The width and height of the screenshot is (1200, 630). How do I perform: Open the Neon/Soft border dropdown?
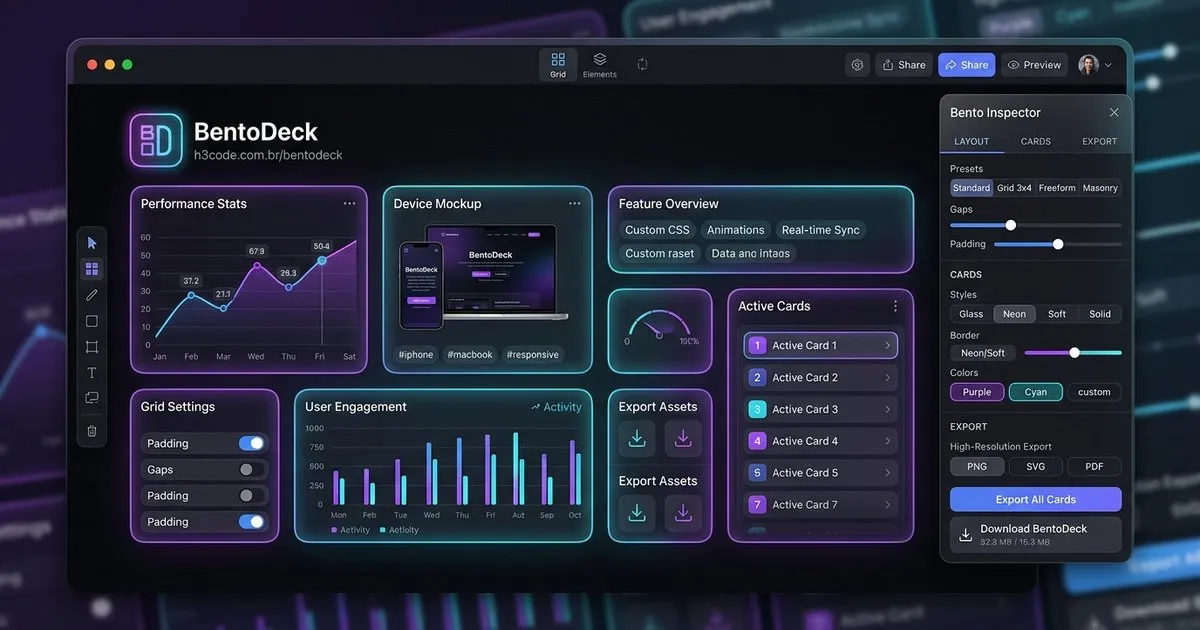(x=983, y=353)
